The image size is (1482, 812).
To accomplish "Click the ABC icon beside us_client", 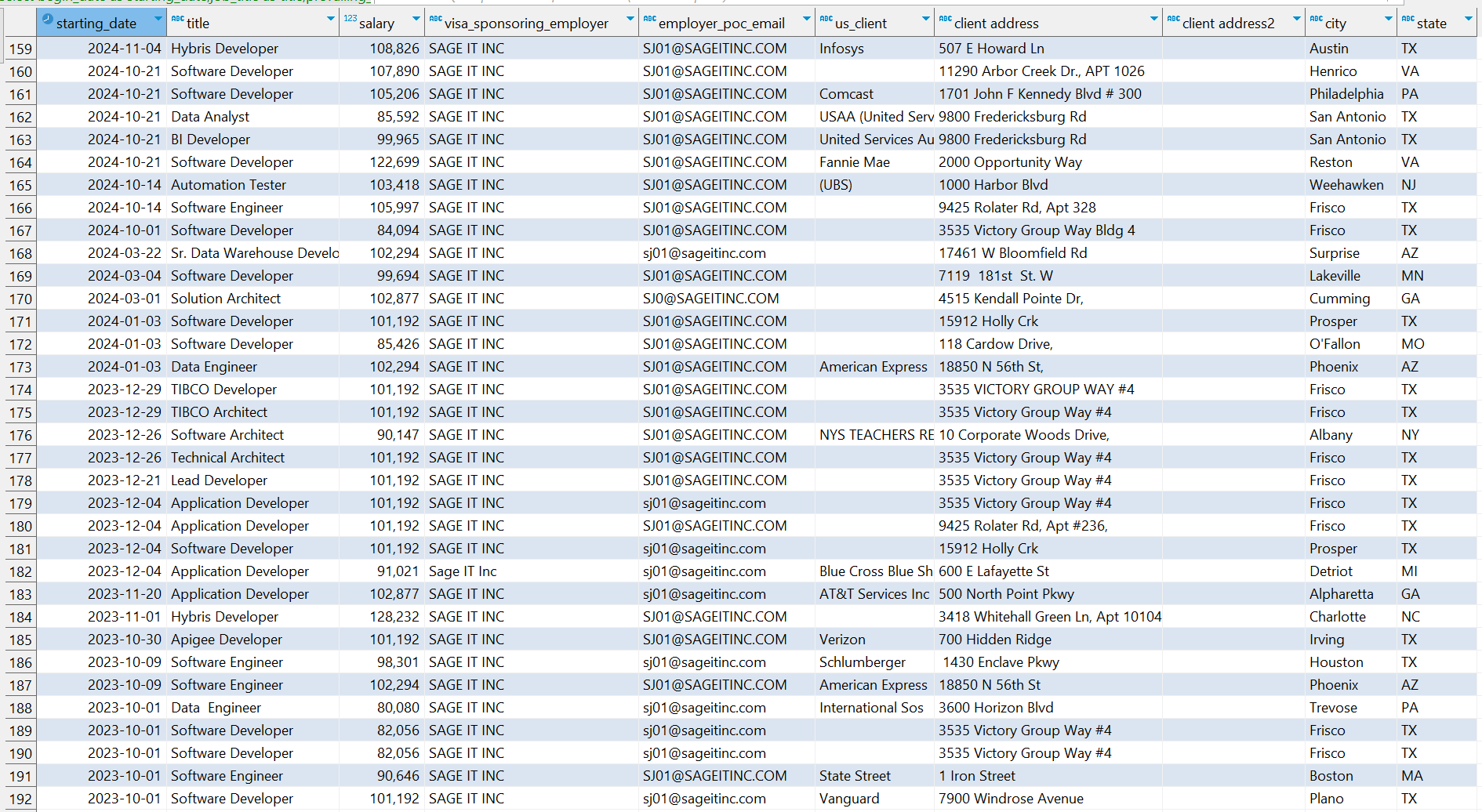I will [826, 19].
